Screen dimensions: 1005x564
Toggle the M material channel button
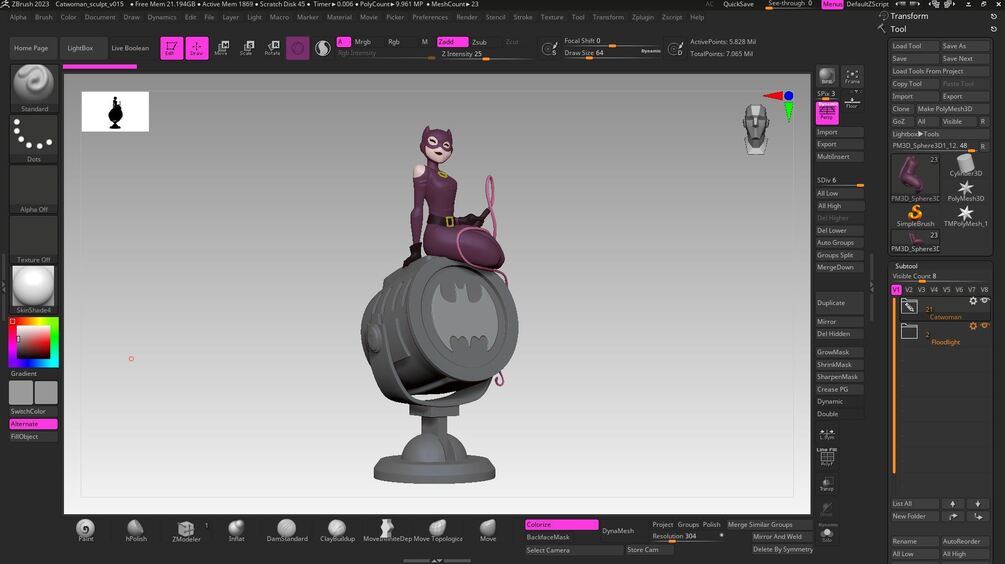click(424, 42)
